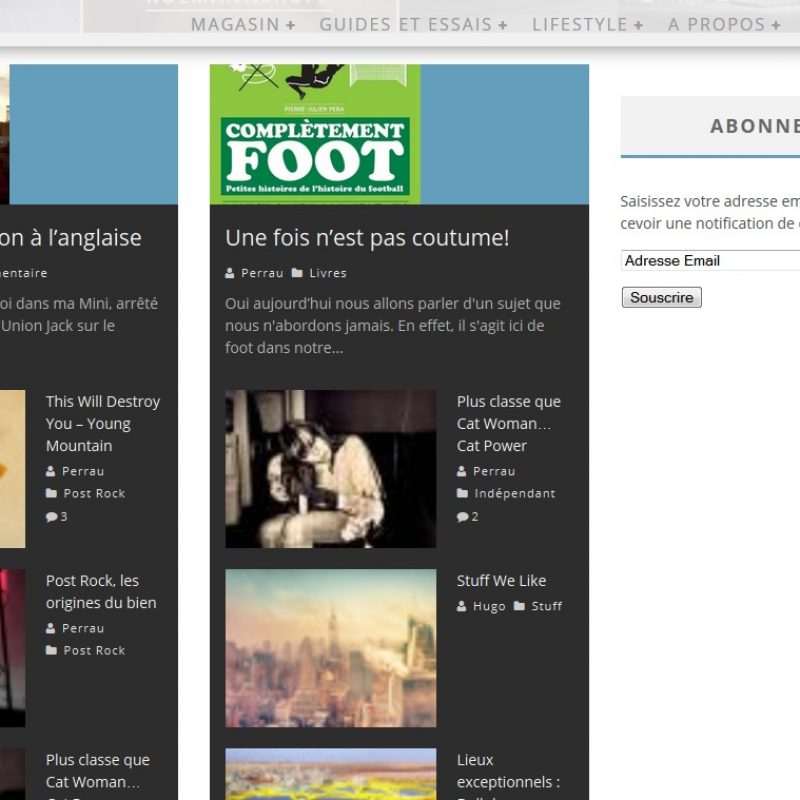Open the MAGASIN menu

tap(243, 24)
